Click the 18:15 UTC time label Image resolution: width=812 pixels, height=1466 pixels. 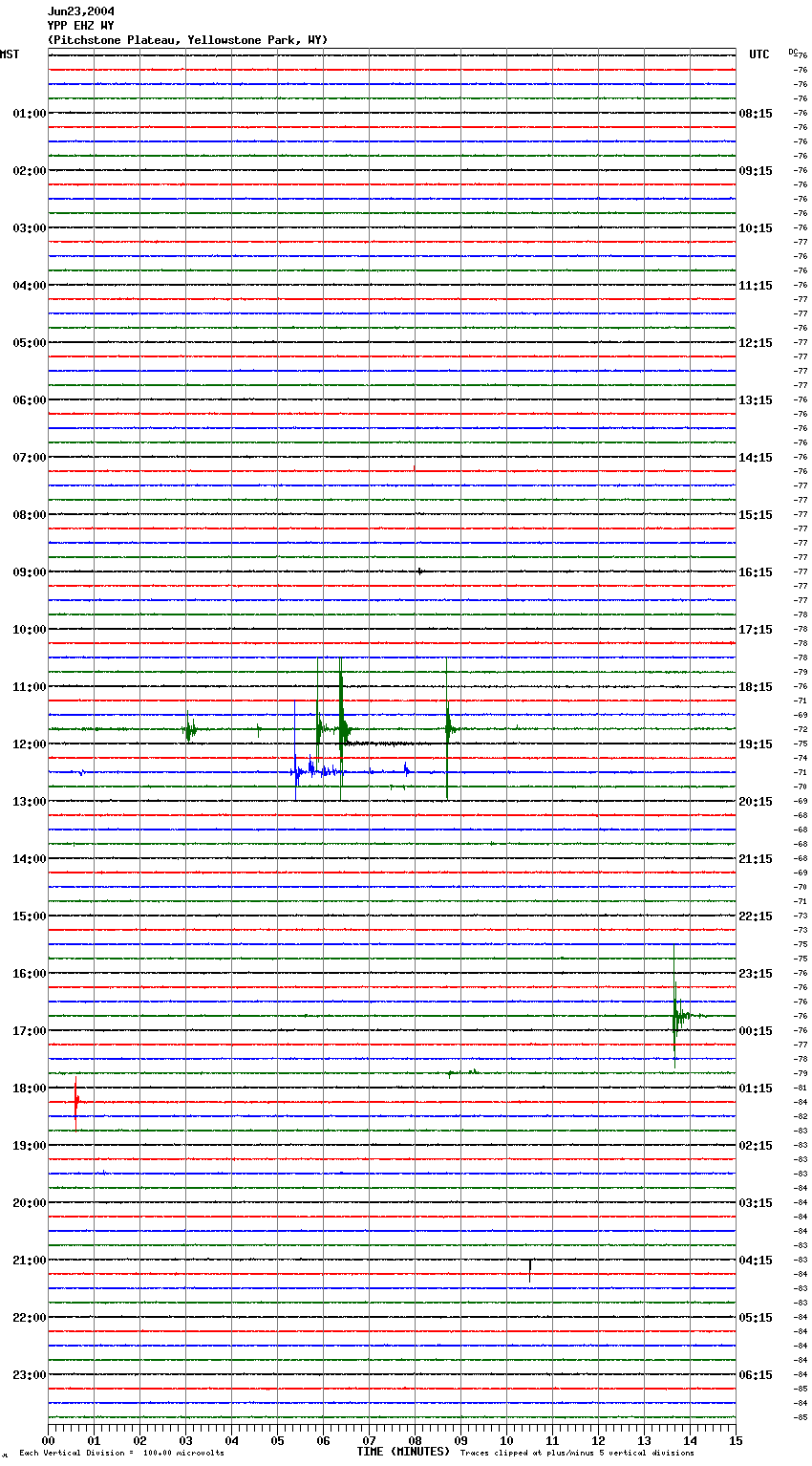click(756, 686)
